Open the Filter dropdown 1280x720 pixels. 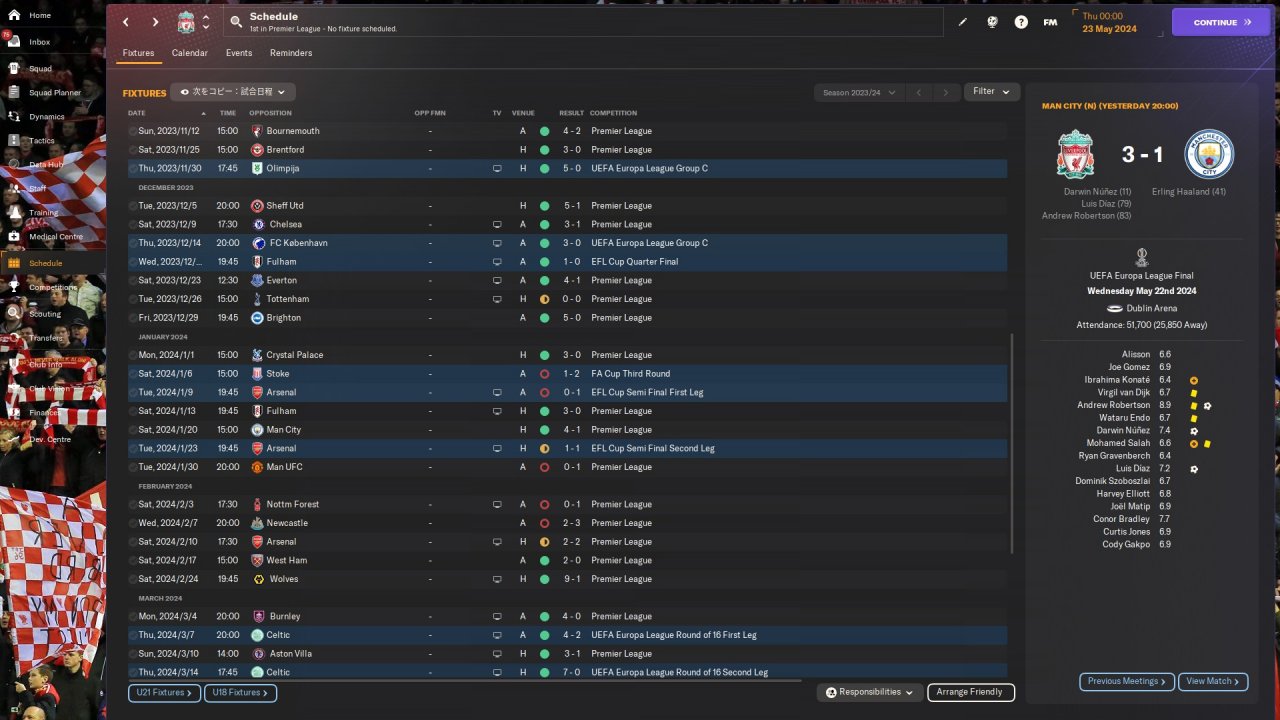coord(992,92)
